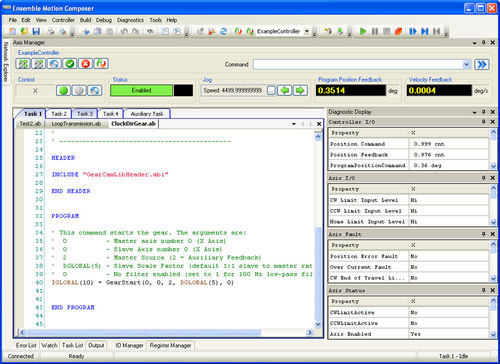Click the code editor vertical scrollbar thumb
500x364 pixels.
(318, 273)
